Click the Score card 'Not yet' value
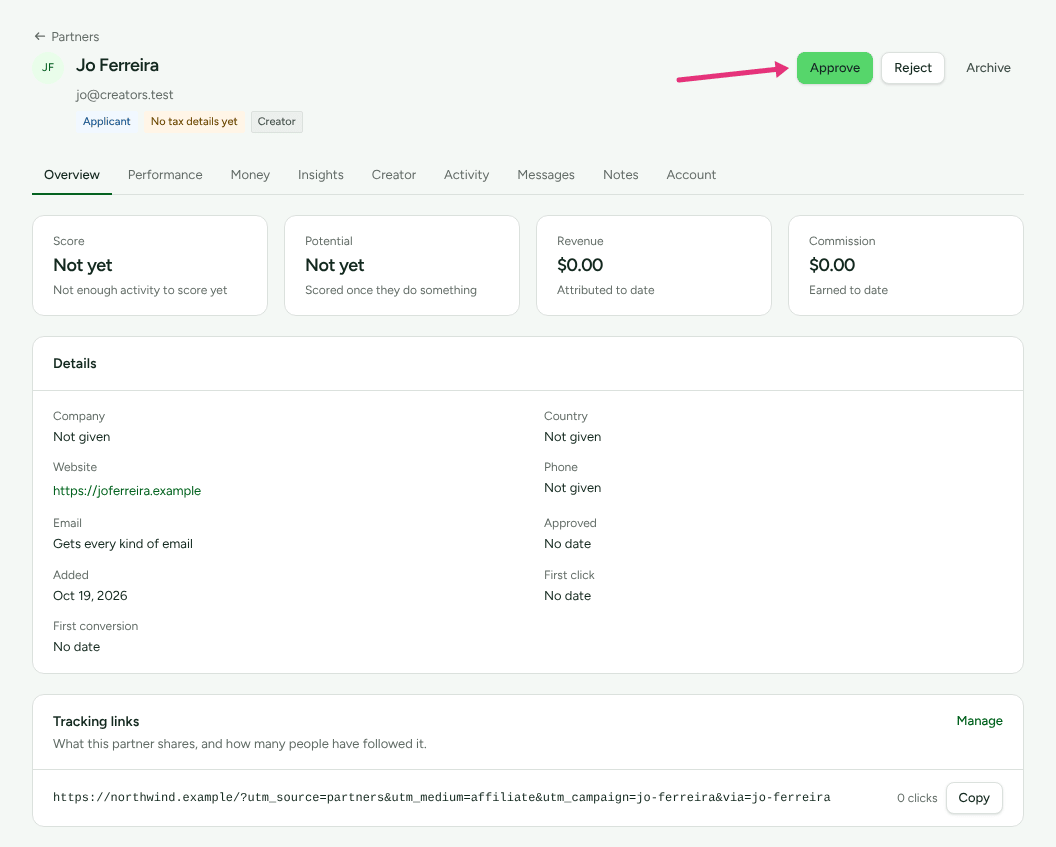The image size is (1056, 847). (x=83, y=265)
